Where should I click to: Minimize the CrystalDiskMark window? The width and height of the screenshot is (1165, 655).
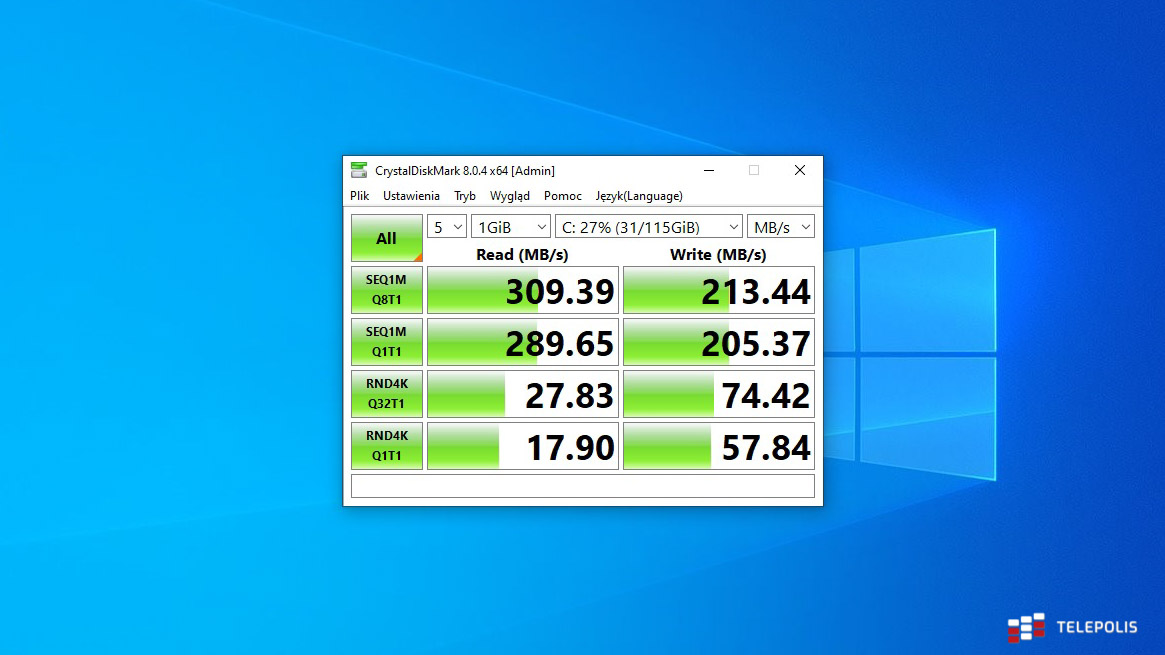coord(708,170)
